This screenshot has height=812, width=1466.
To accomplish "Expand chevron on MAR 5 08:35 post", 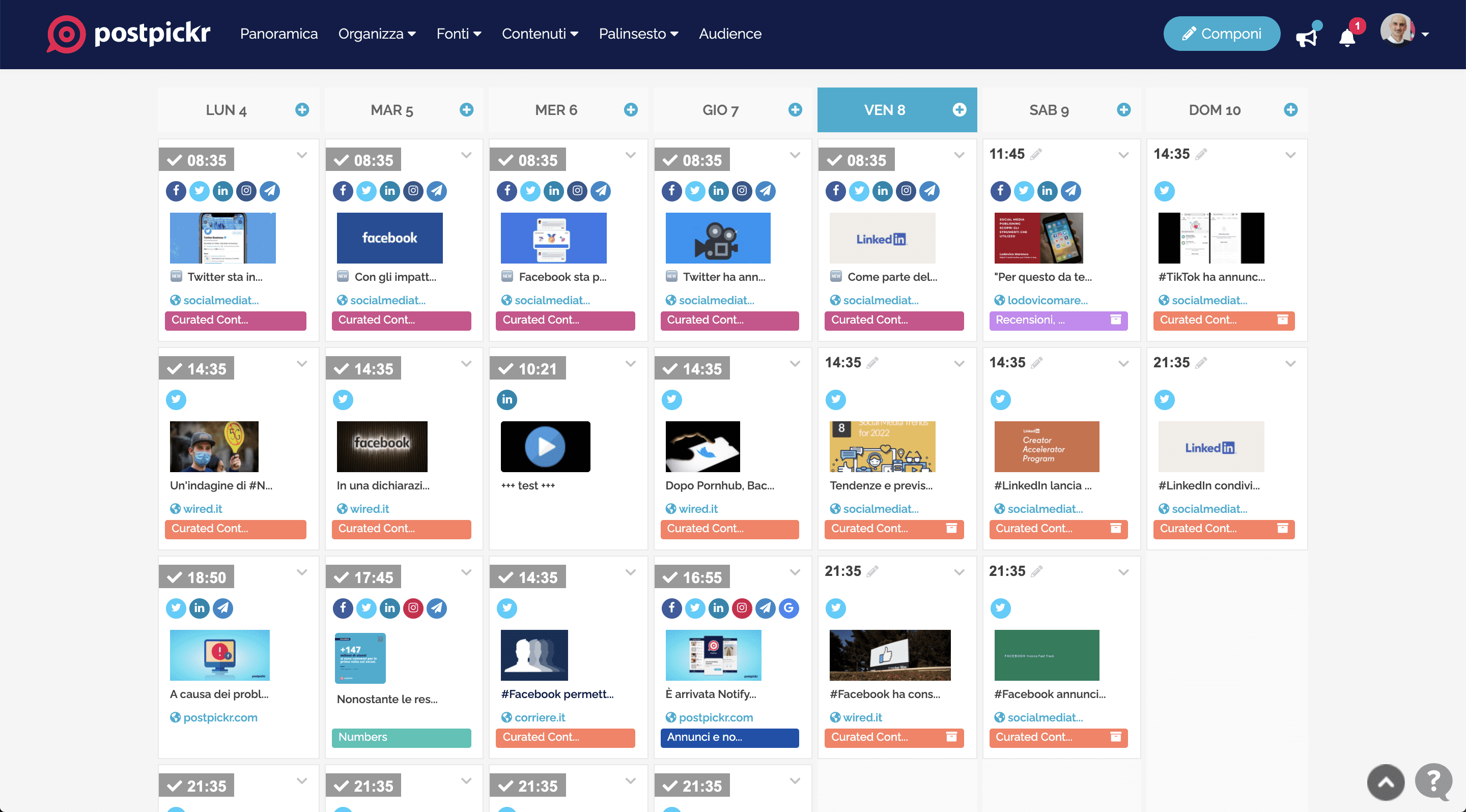I will pos(466,155).
